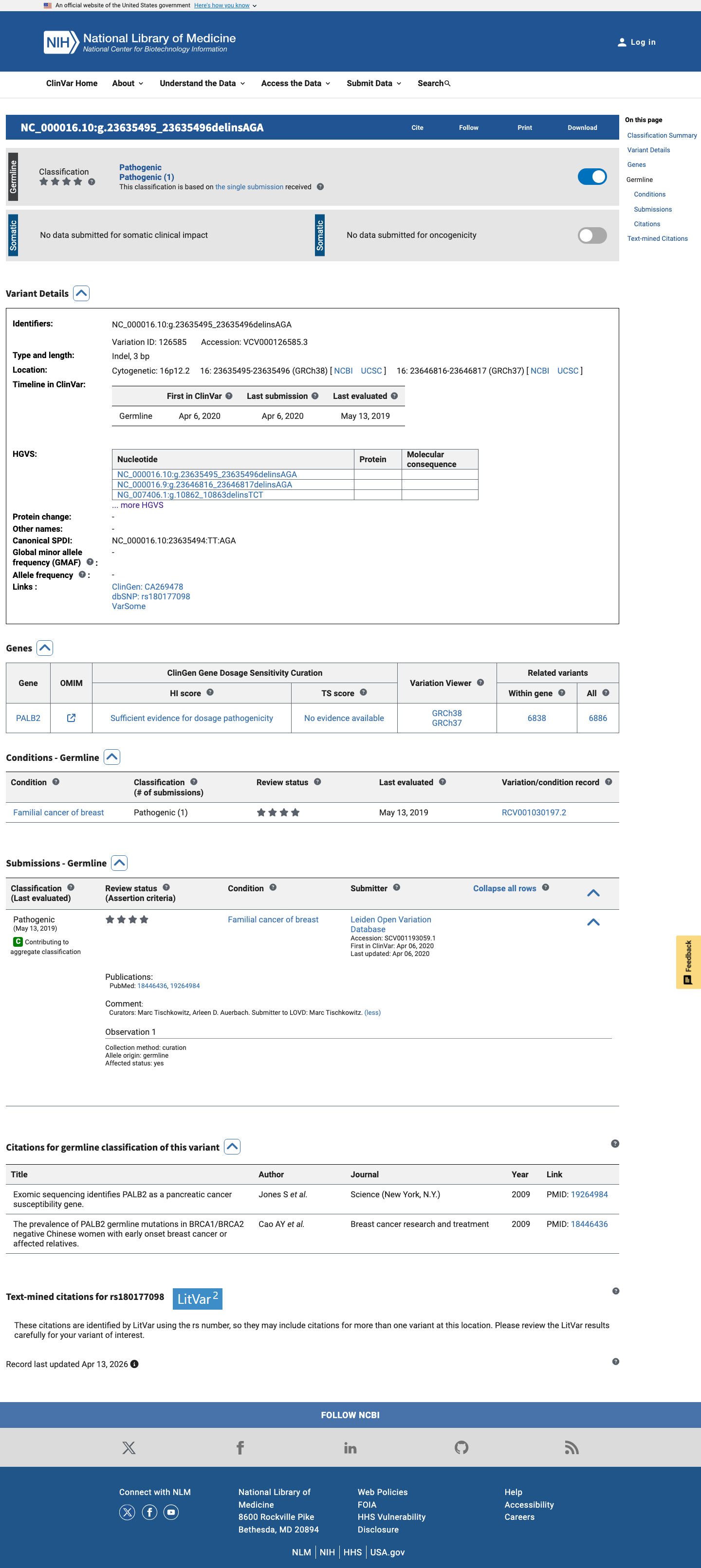Toggle the Somatic classification switch
Viewport: 701px width, 1568px height.
coord(592,235)
